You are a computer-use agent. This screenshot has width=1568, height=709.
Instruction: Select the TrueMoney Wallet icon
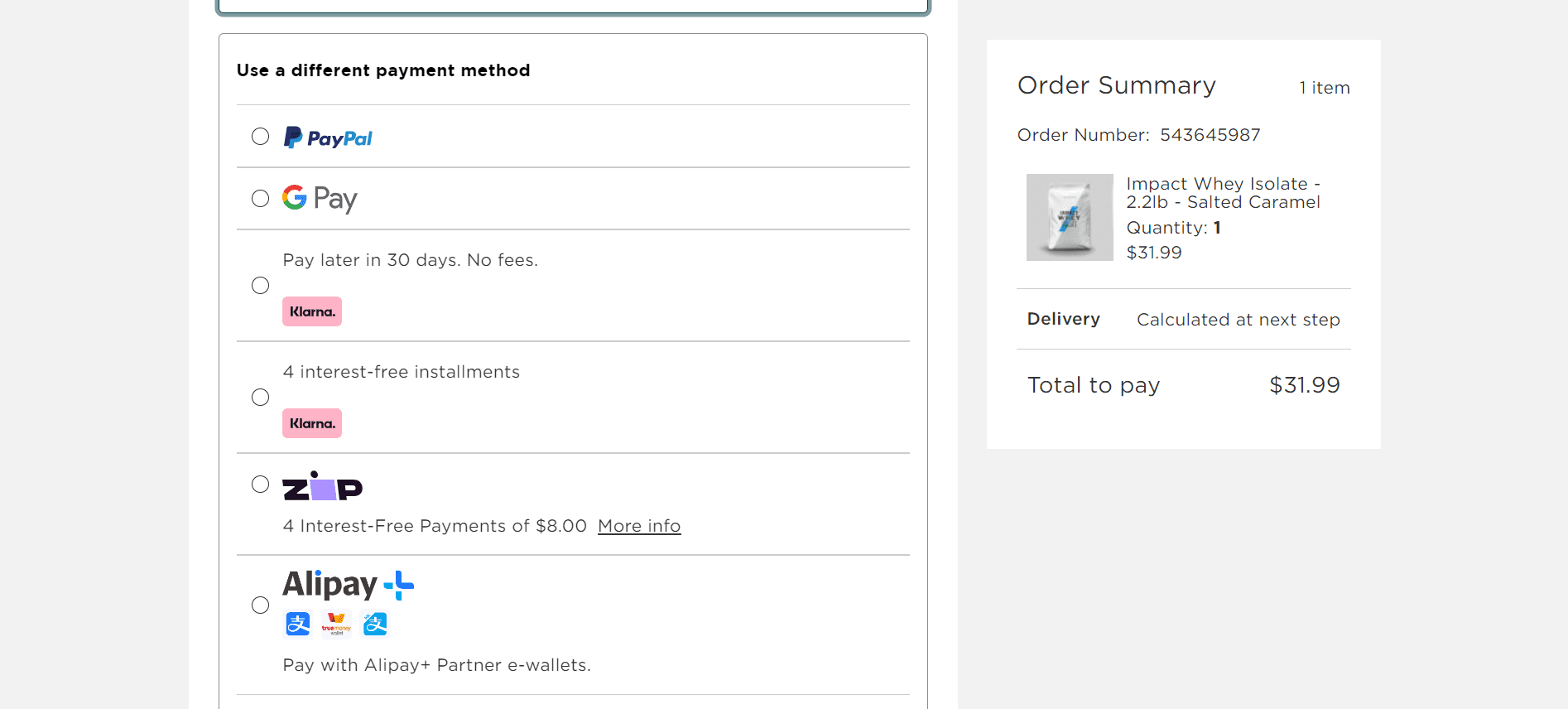click(x=336, y=624)
